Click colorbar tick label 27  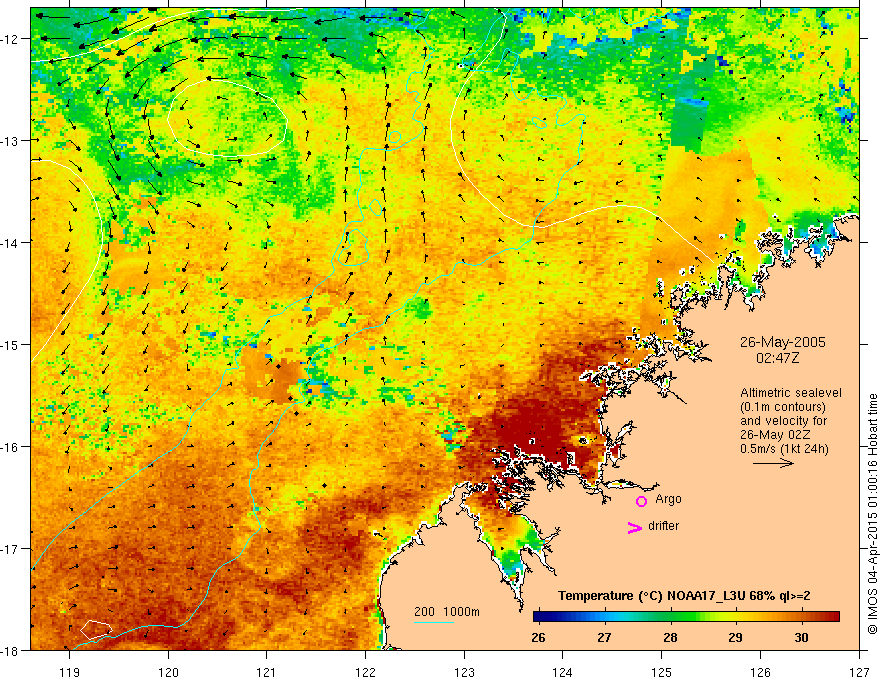pyautogui.click(x=604, y=638)
